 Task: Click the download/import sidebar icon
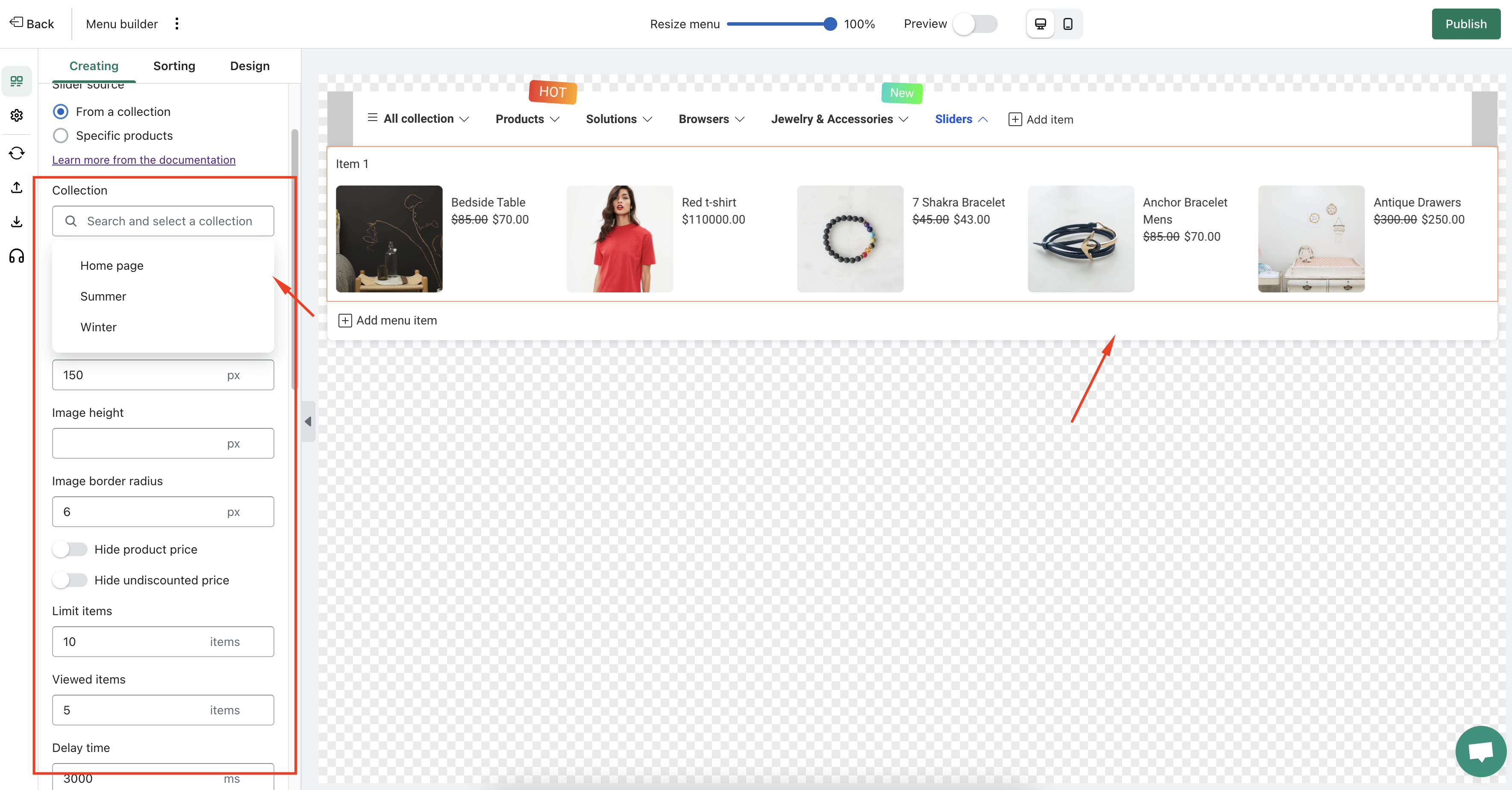pos(16,222)
